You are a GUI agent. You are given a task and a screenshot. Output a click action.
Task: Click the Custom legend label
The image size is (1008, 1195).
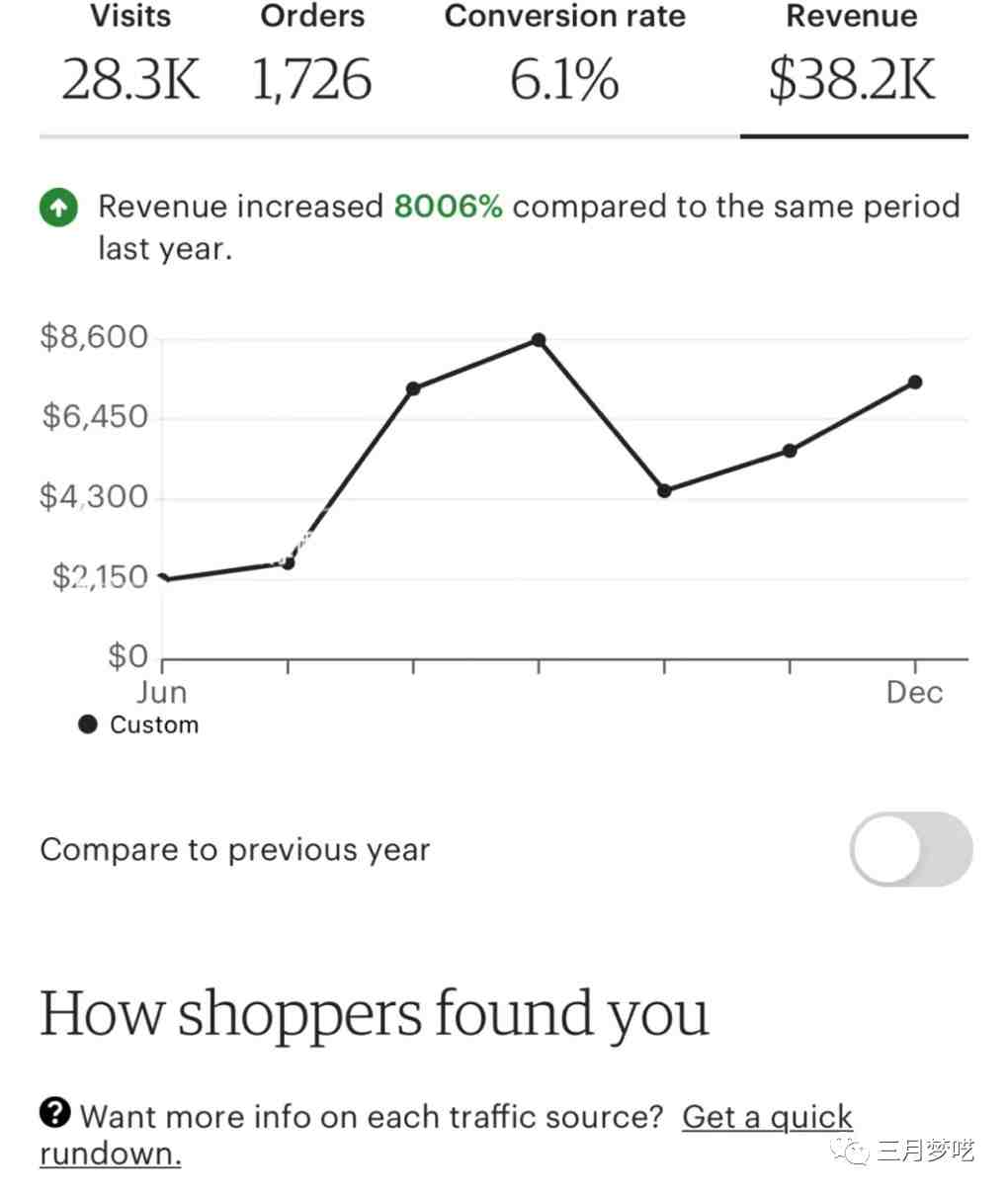pyautogui.click(x=154, y=725)
